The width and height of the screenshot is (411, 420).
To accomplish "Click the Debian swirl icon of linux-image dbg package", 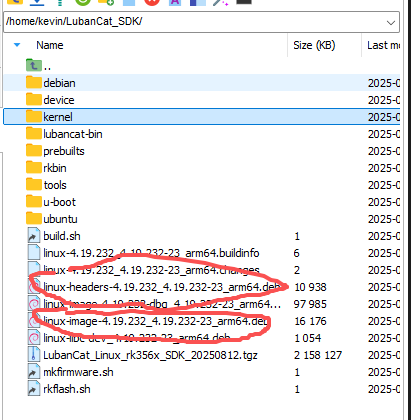I will point(34,304).
